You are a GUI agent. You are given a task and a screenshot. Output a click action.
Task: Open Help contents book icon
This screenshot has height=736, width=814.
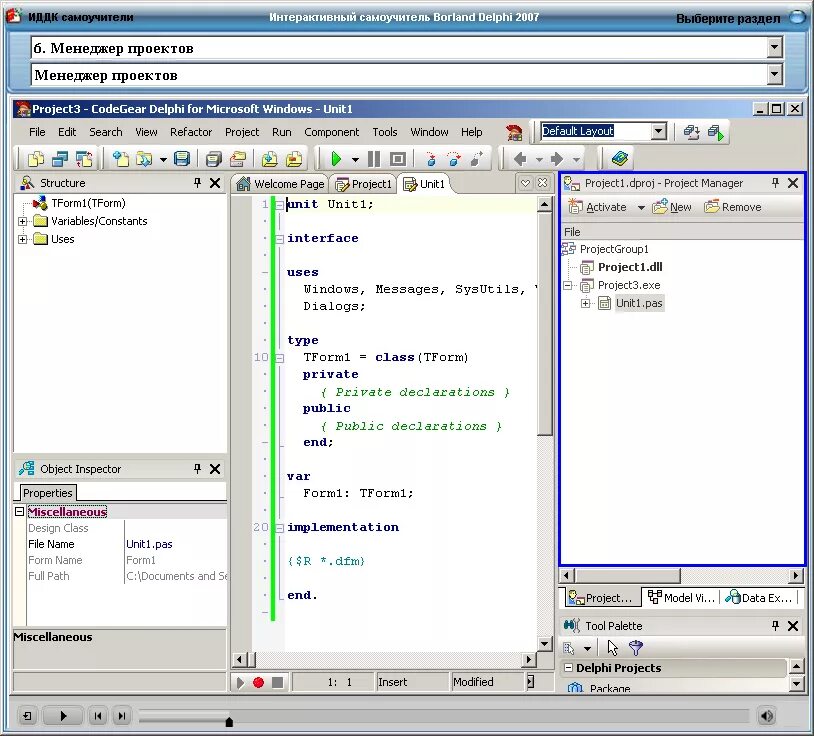coord(619,159)
